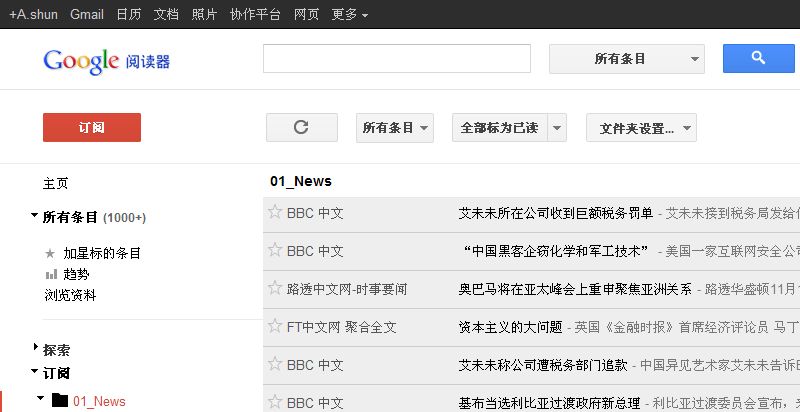800x412 pixels.
Task: Open 浏览资料 in the sidebar
Action: 70,296
